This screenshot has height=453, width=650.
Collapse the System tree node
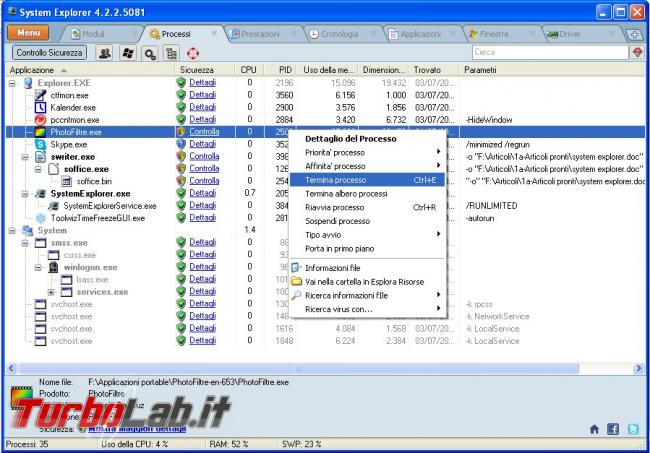[x=12, y=230]
